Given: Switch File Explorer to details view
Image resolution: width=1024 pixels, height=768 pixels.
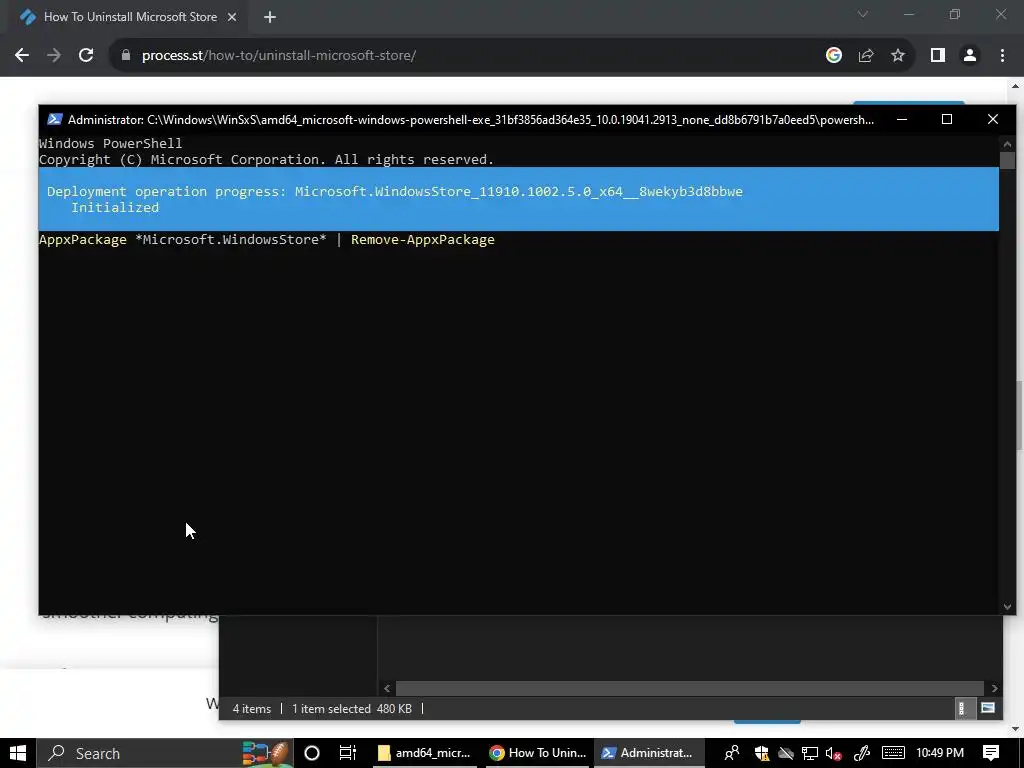Looking at the screenshot, I should (x=961, y=709).
